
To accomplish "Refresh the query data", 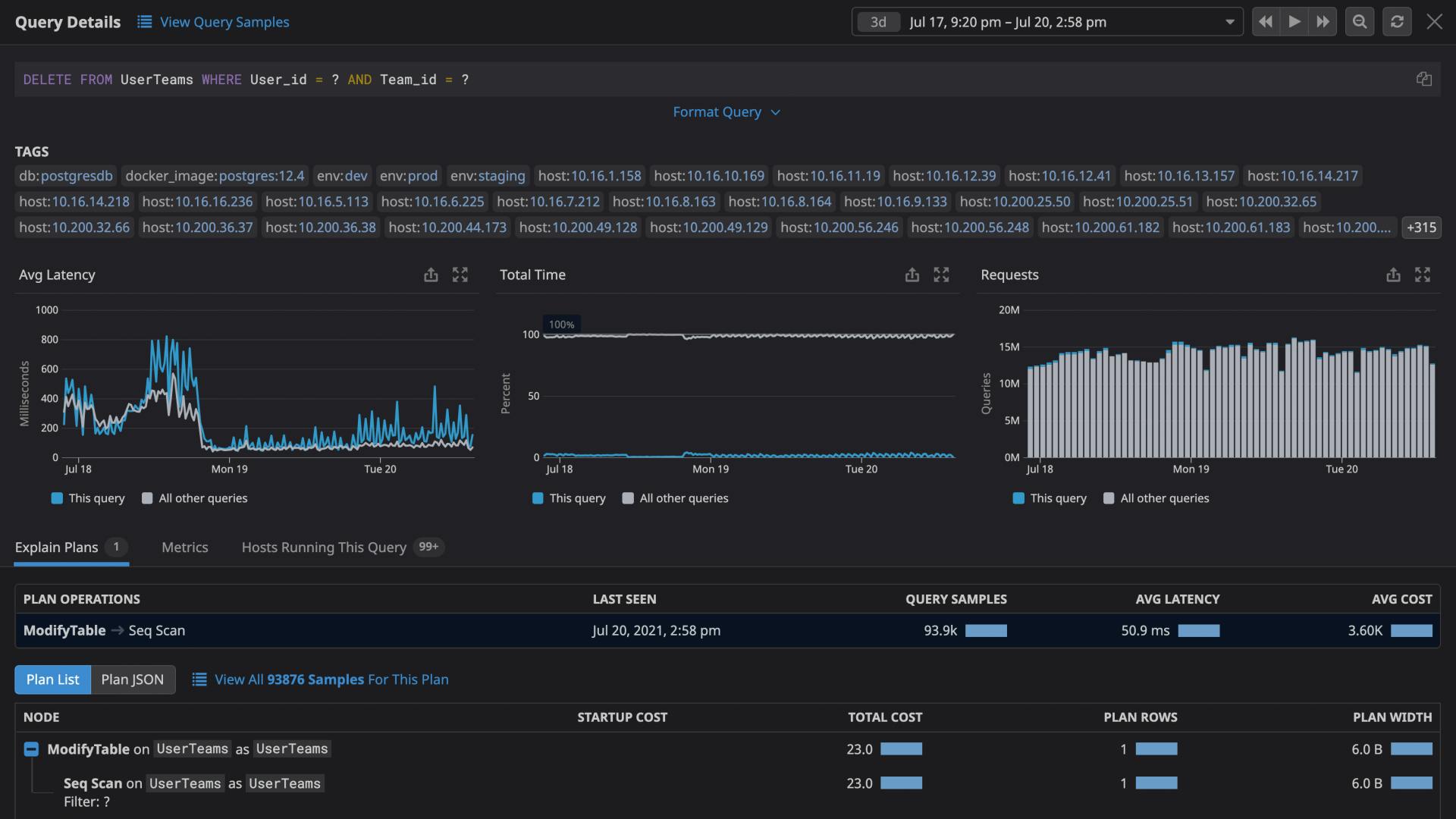I will [1397, 21].
